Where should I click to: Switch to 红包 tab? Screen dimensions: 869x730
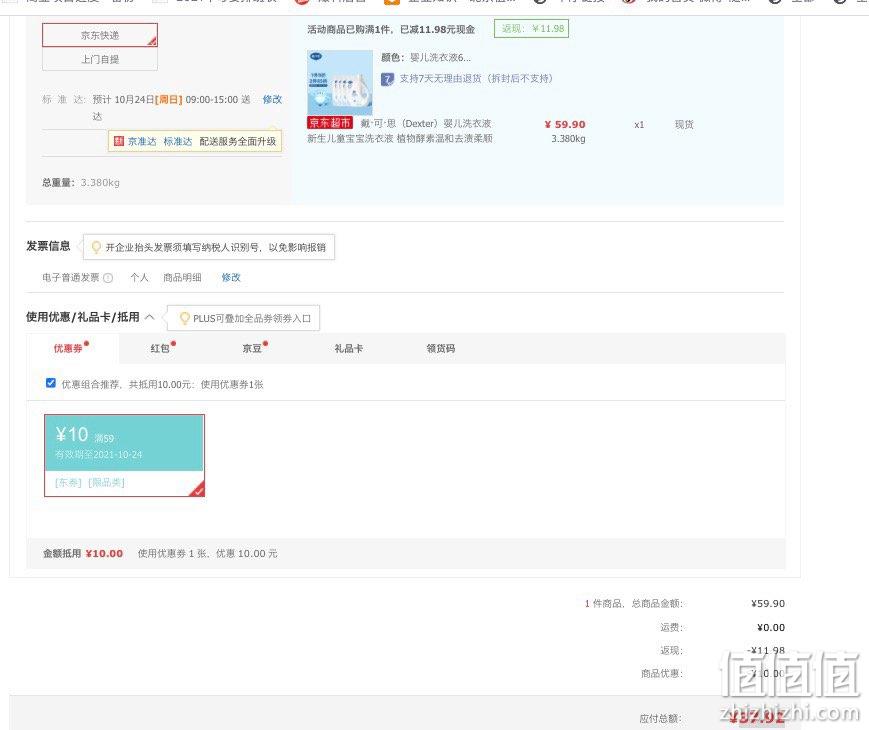[x=160, y=348]
